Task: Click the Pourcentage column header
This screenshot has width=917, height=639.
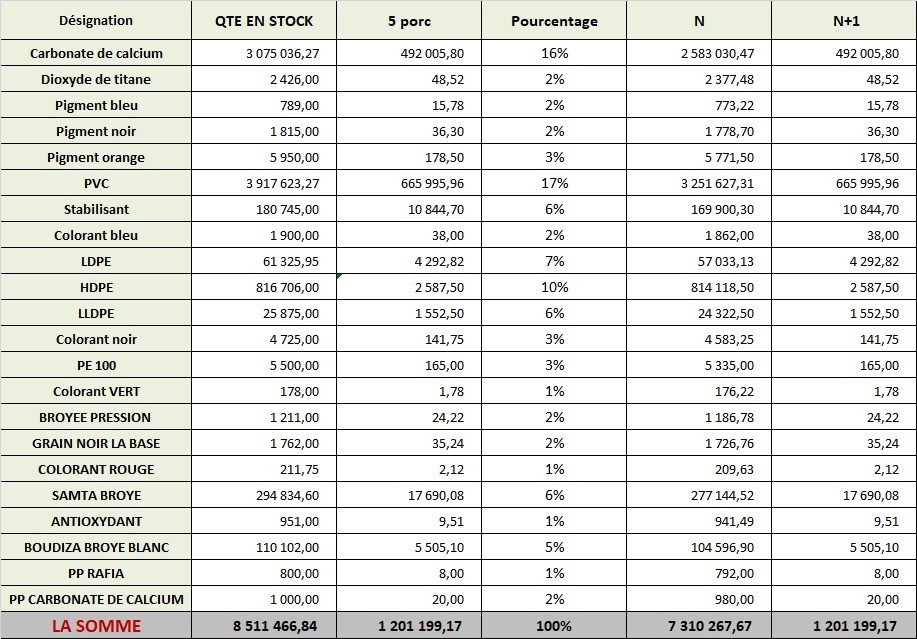Action: [x=554, y=21]
